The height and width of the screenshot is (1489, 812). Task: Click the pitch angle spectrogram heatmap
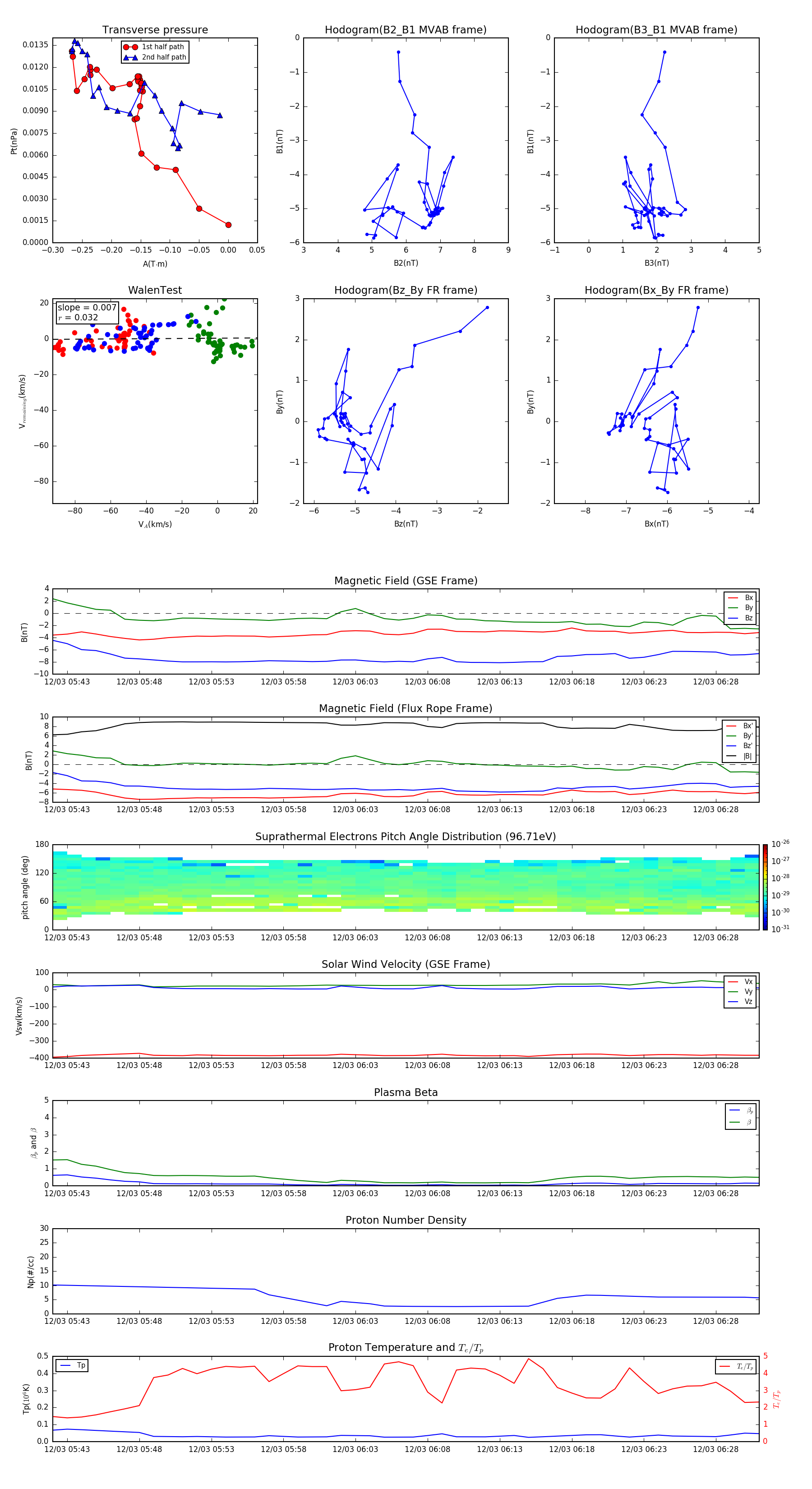point(406,887)
